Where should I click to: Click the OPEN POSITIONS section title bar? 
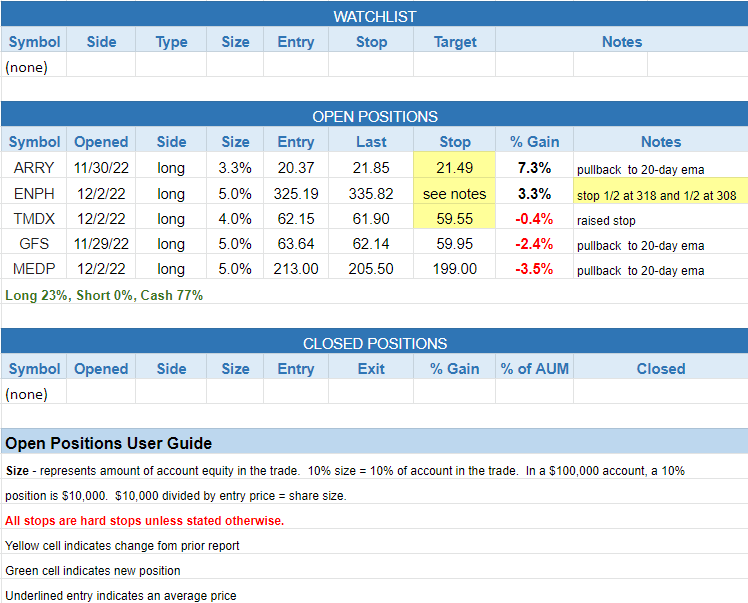click(x=374, y=116)
